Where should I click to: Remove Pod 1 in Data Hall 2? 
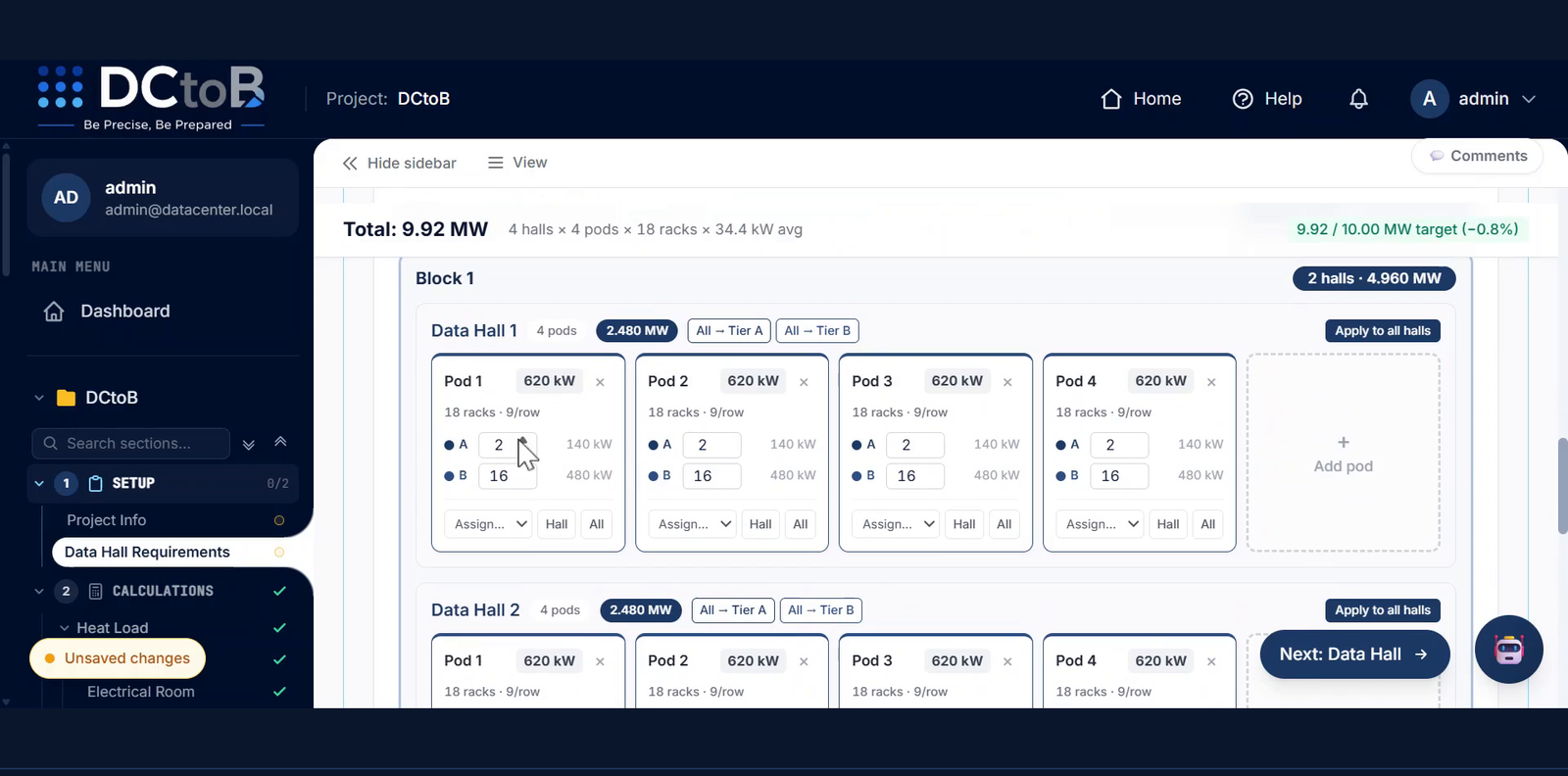(x=600, y=661)
